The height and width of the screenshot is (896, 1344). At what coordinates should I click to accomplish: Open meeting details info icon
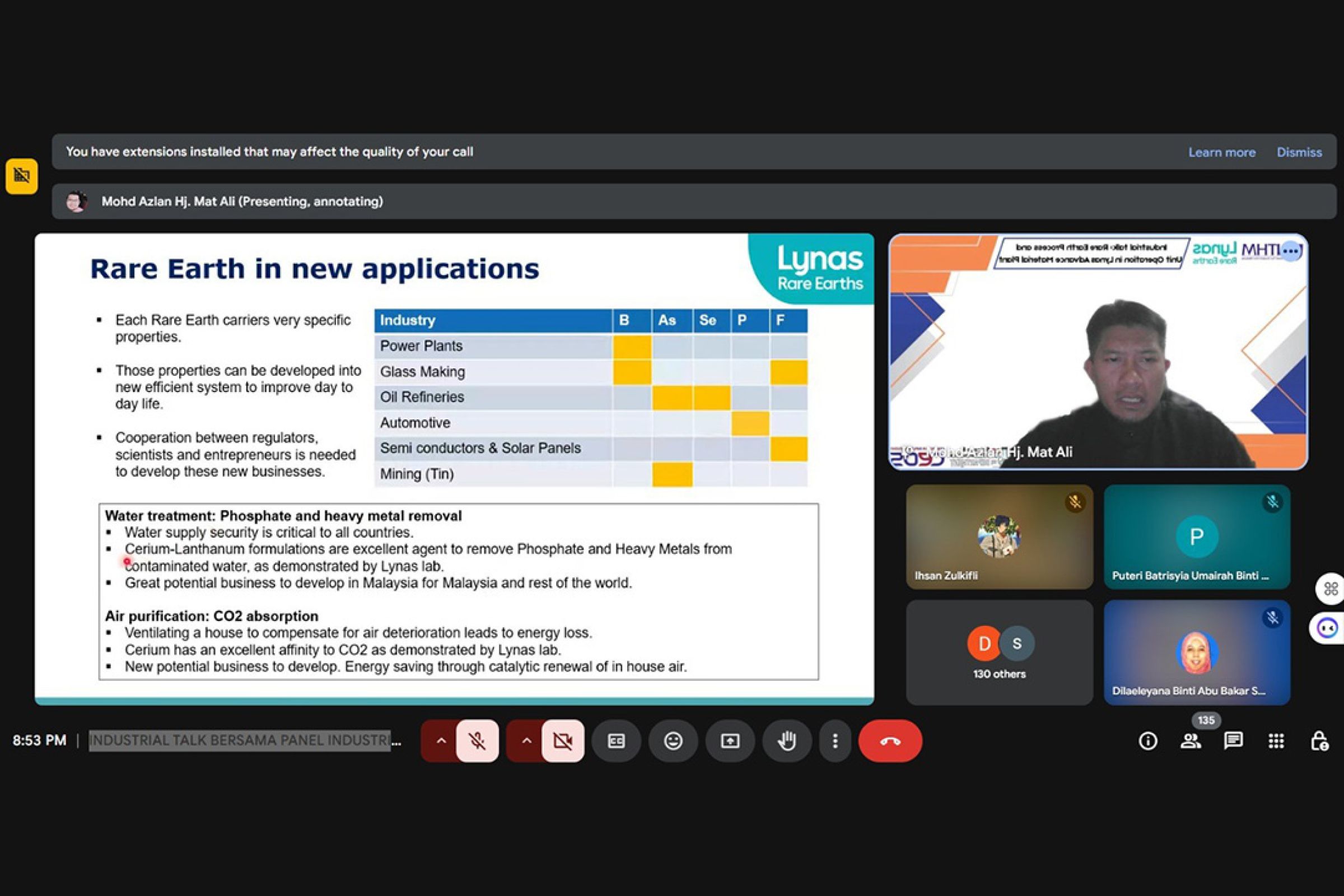(x=1147, y=741)
